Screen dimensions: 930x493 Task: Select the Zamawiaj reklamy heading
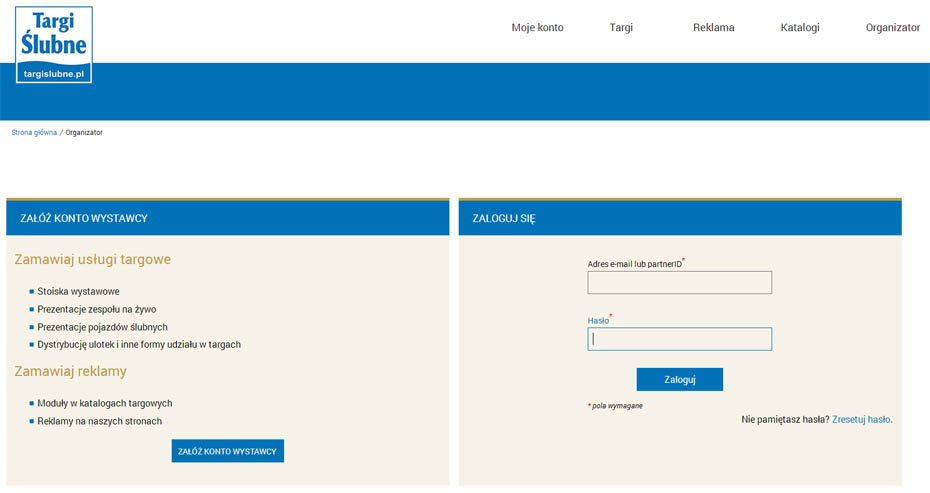pos(70,372)
